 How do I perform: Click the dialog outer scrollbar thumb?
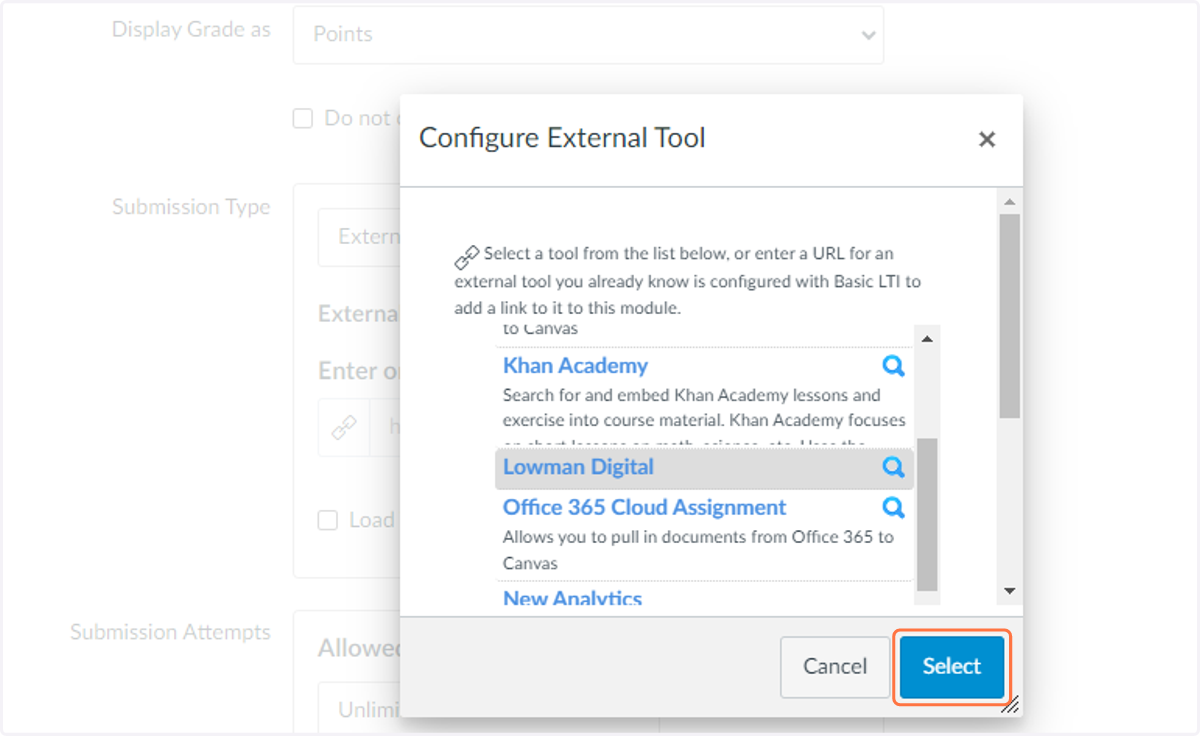click(x=1009, y=315)
